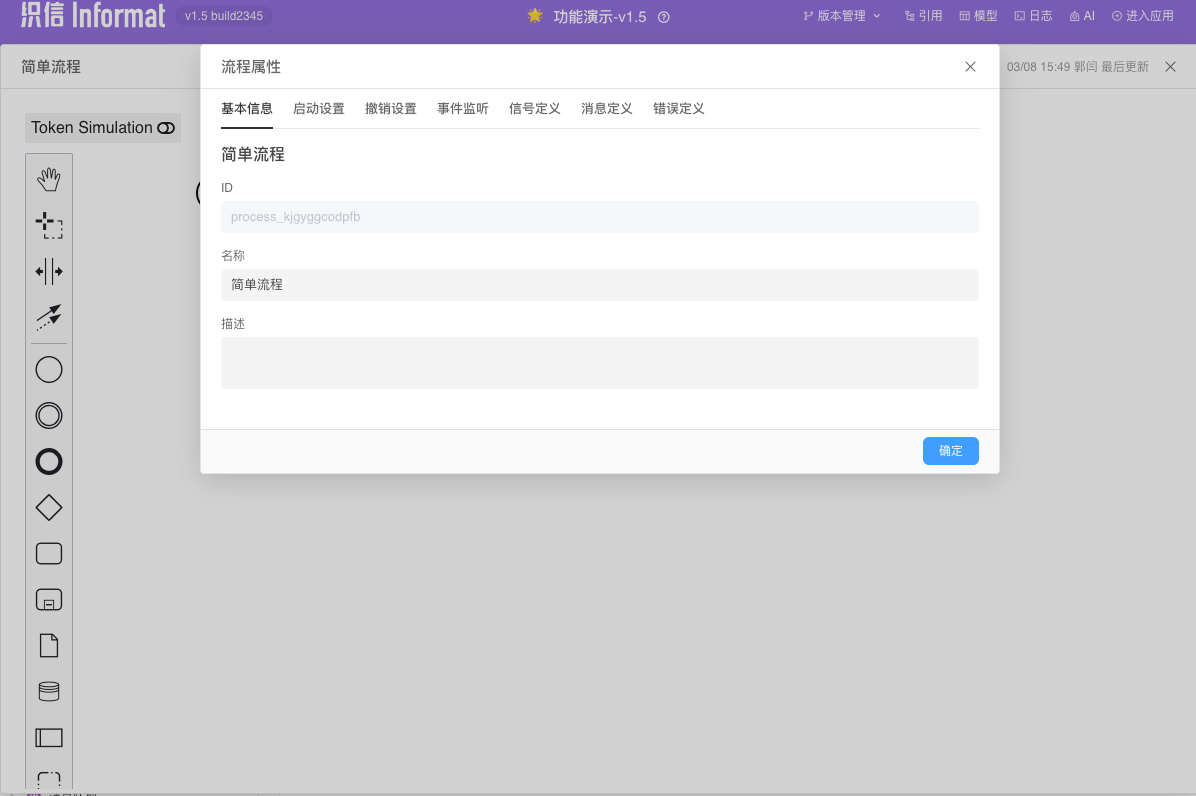The image size is (1196, 796).
Task: Select the Space tool
Action: [49, 271]
